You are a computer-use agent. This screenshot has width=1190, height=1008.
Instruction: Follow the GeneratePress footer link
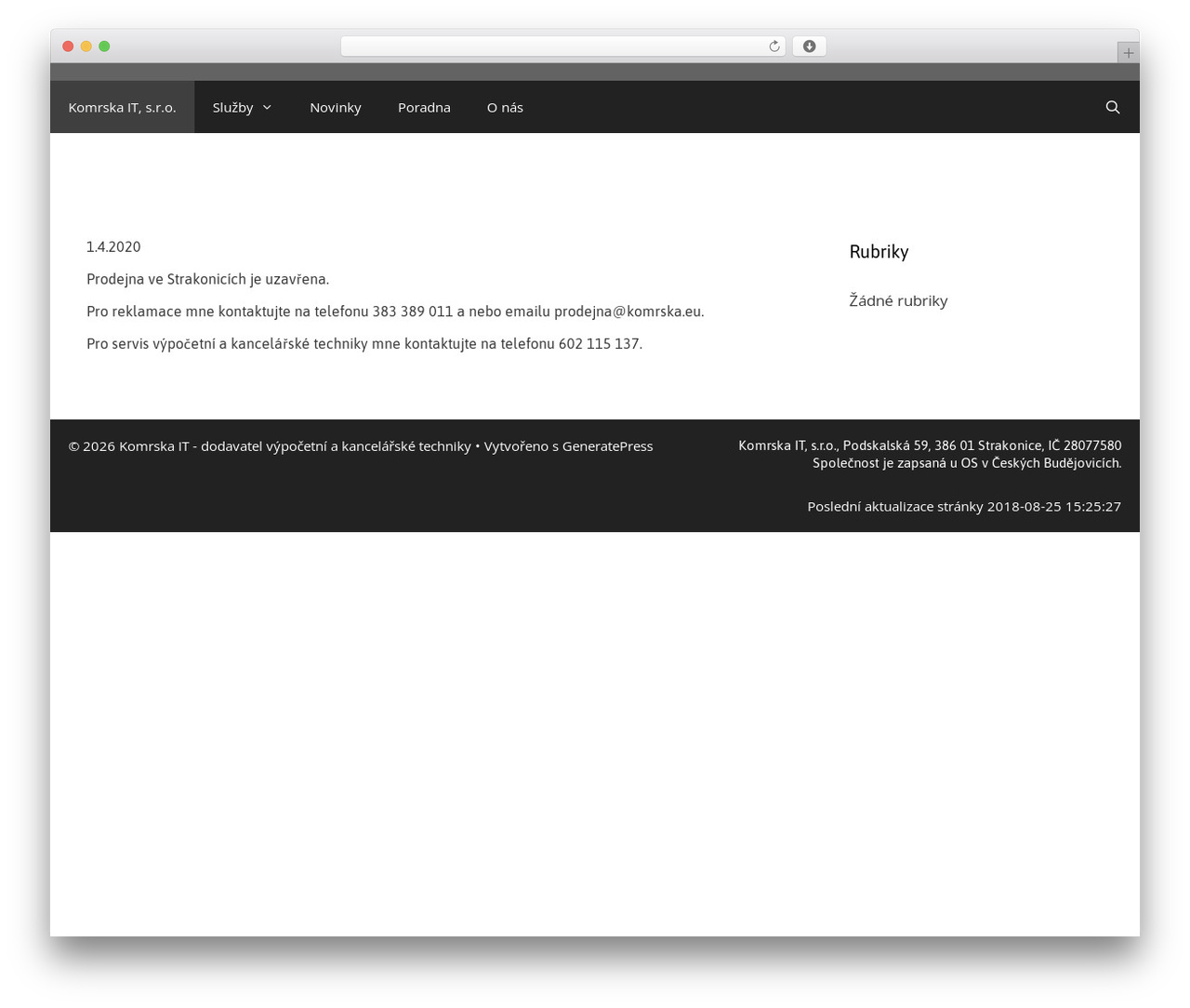tap(607, 446)
